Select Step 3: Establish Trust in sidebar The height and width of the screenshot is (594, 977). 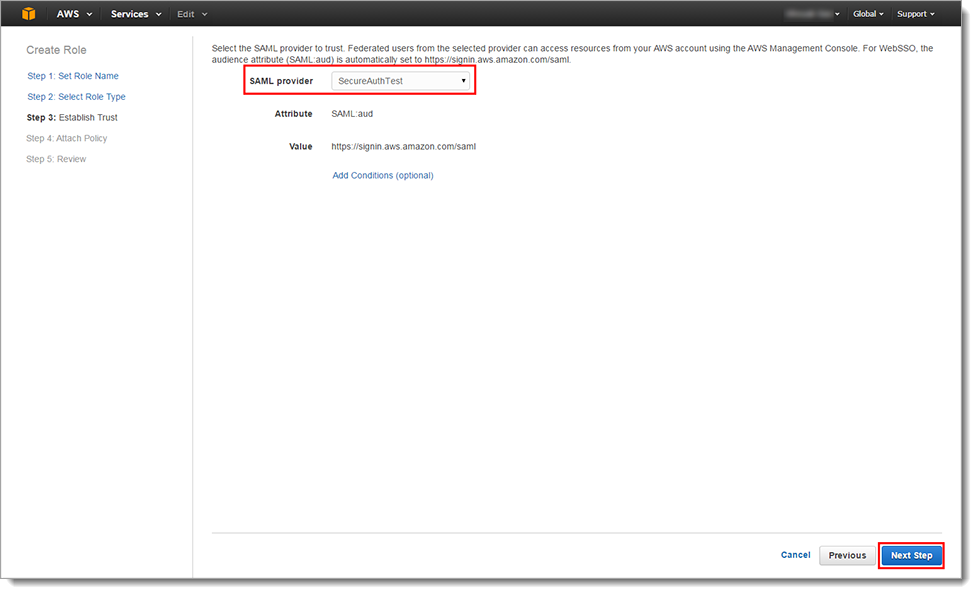pos(72,118)
